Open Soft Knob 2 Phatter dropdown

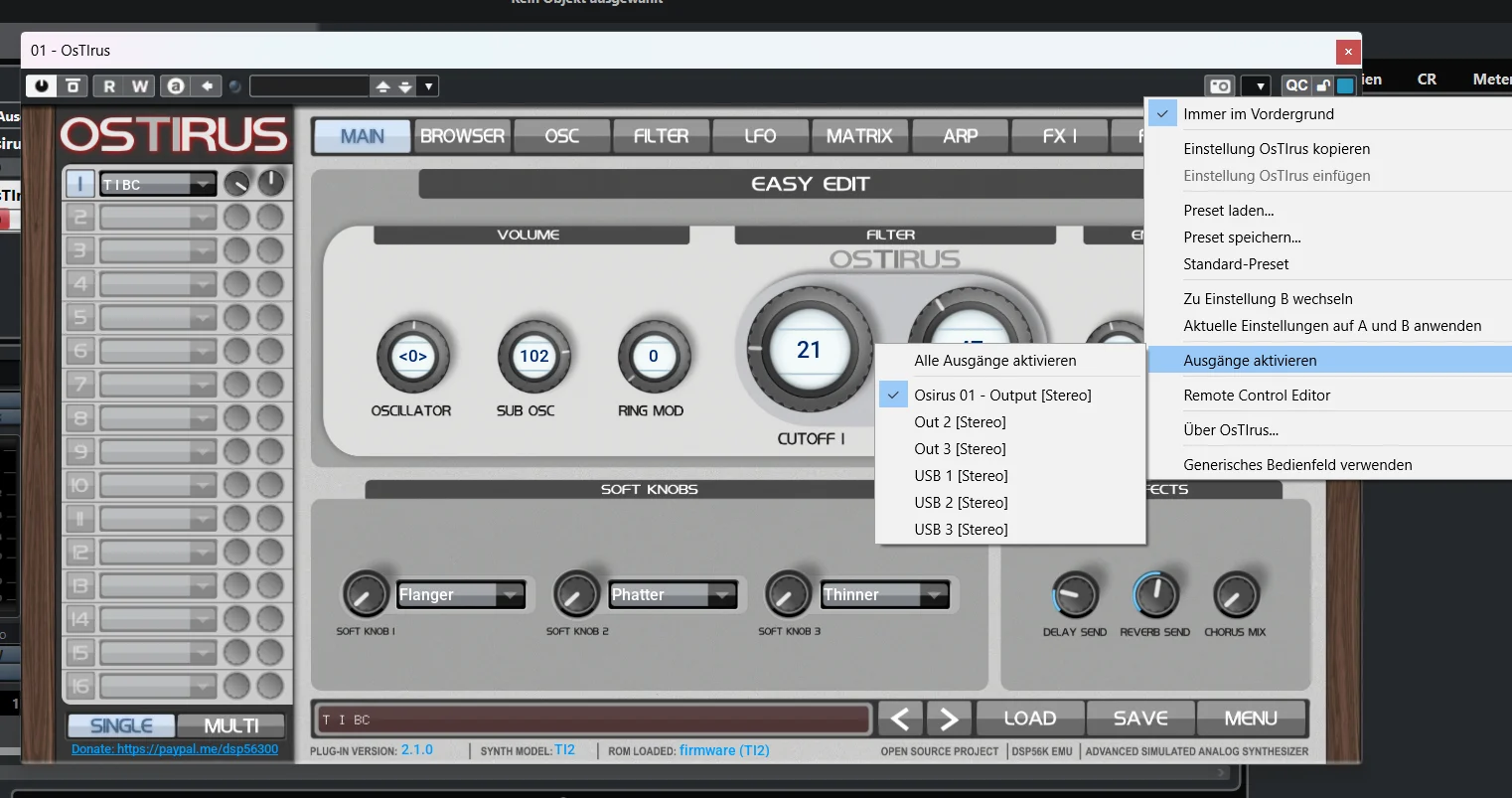[x=674, y=594]
